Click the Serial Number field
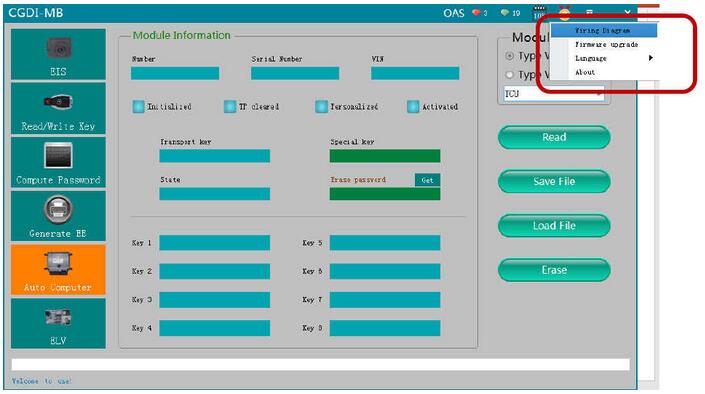Screen dimensions: 705x394 [x=295, y=73]
